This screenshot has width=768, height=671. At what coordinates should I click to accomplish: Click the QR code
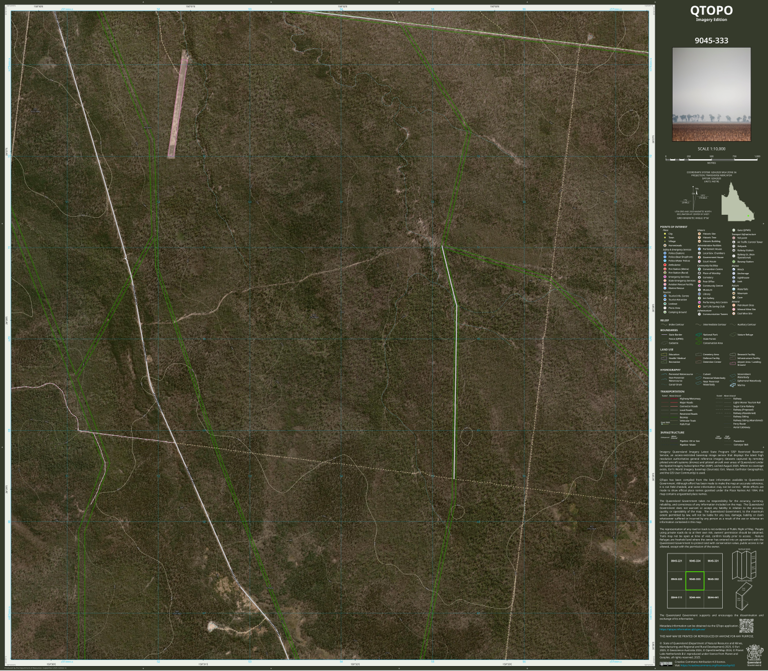tap(746, 625)
